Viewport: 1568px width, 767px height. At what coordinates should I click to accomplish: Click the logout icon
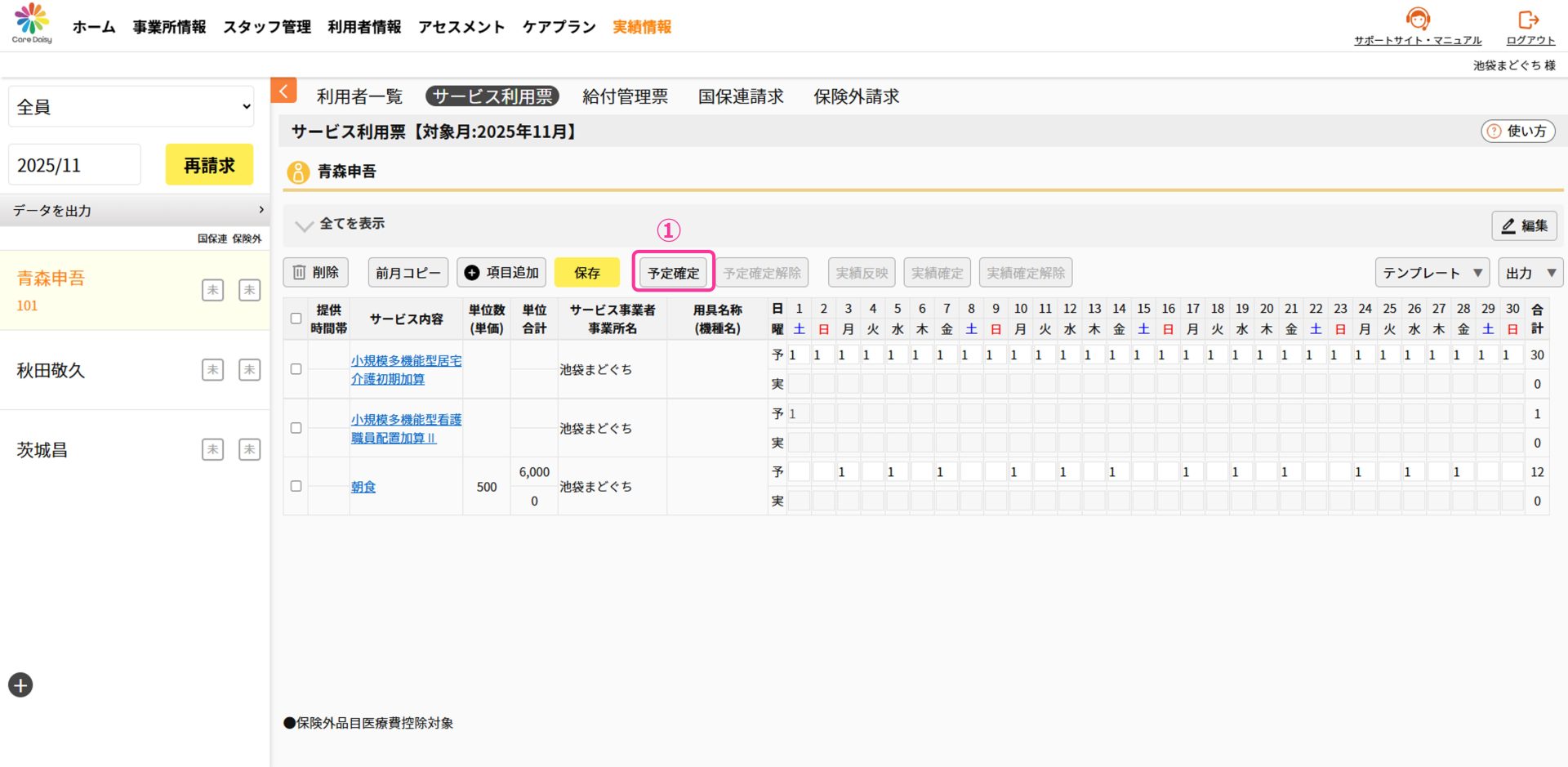tap(1528, 20)
